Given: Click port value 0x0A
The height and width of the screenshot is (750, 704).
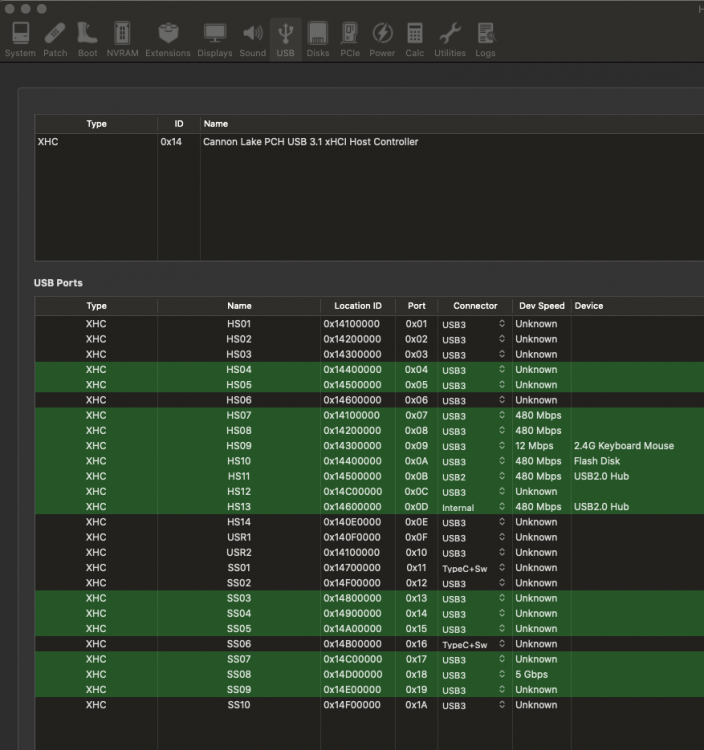Looking at the screenshot, I should [416, 461].
